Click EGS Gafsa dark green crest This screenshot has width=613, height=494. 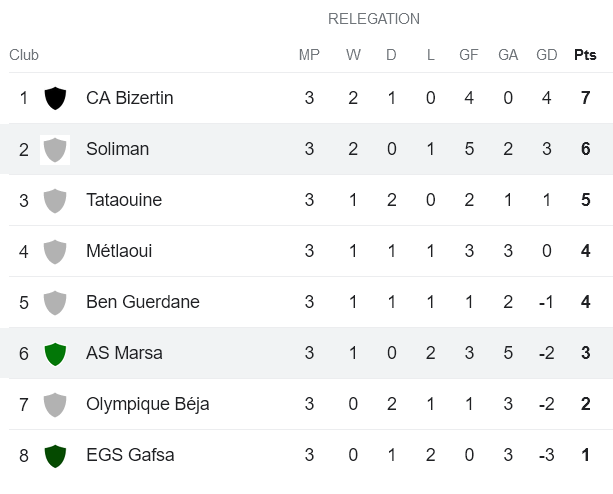(x=55, y=455)
